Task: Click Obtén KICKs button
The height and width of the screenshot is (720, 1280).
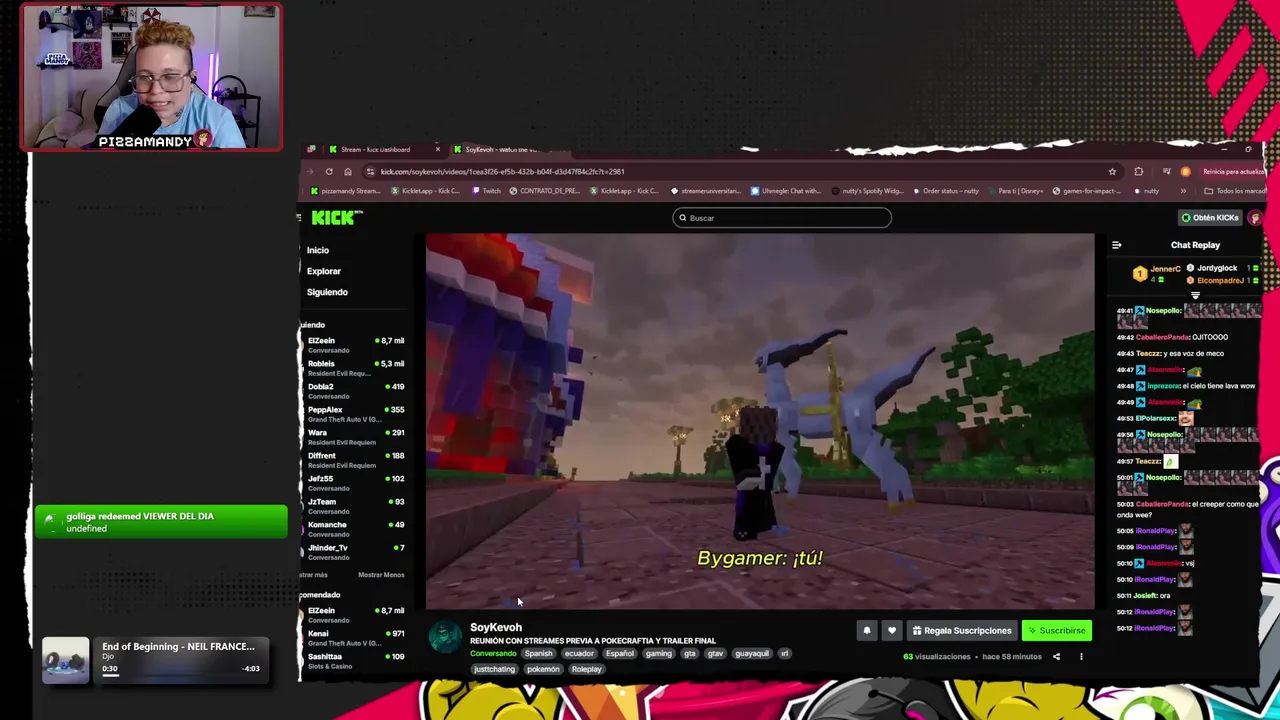Action: coord(1210,218)
